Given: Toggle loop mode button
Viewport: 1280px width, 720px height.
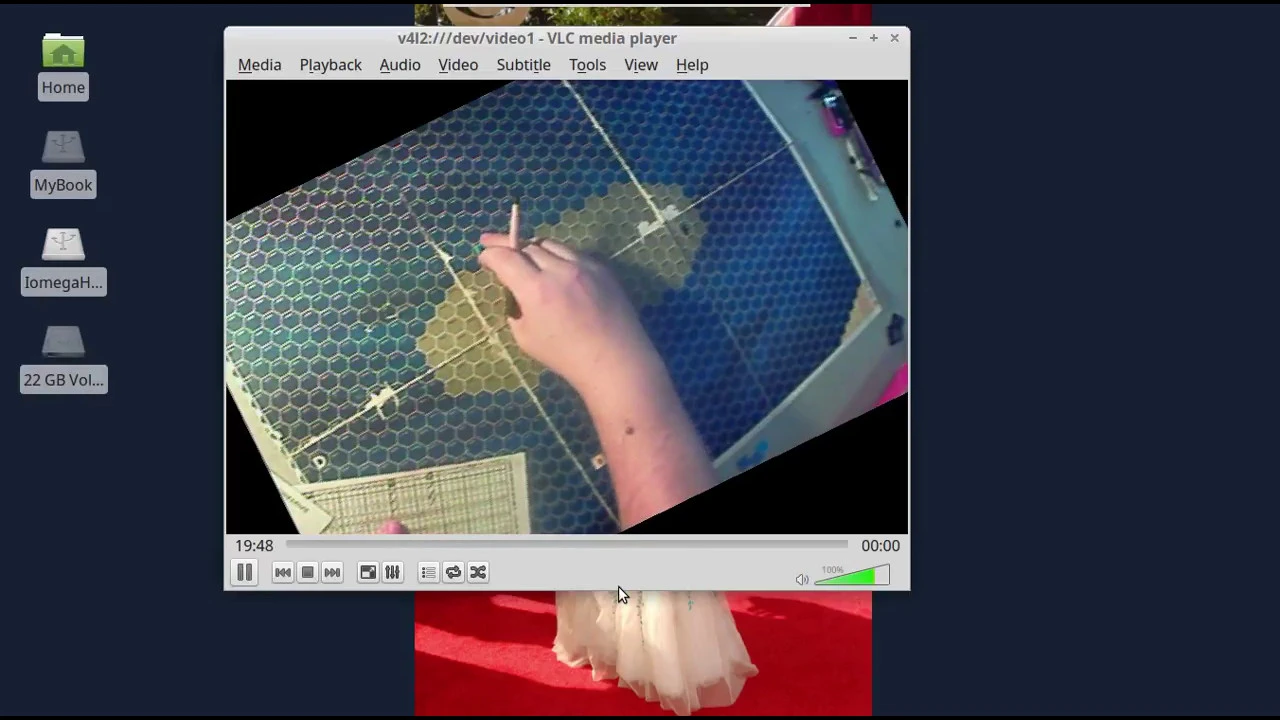Looking at the screenshot, I should 453,572.
